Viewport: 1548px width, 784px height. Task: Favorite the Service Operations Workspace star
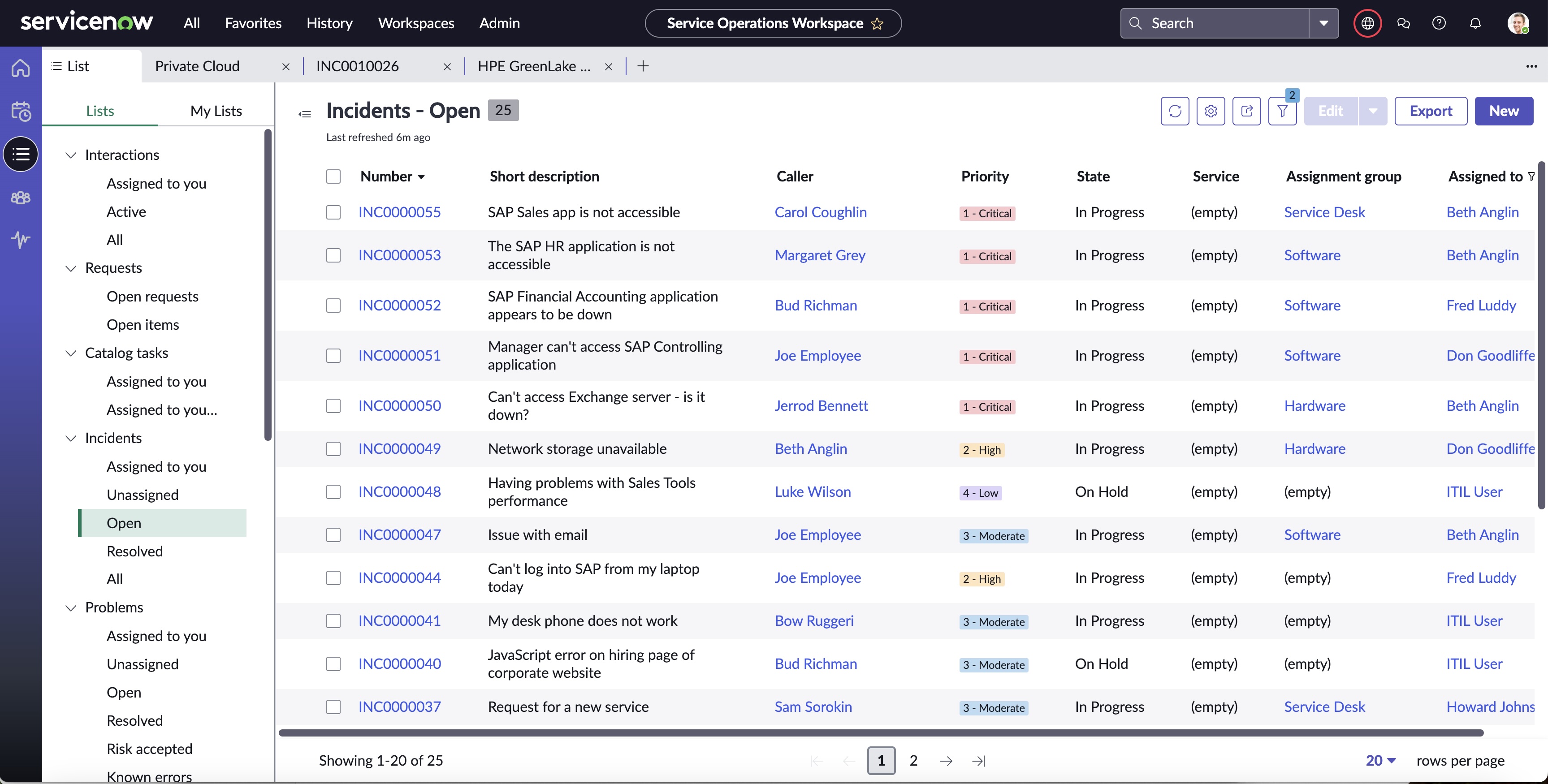[877, 23]
